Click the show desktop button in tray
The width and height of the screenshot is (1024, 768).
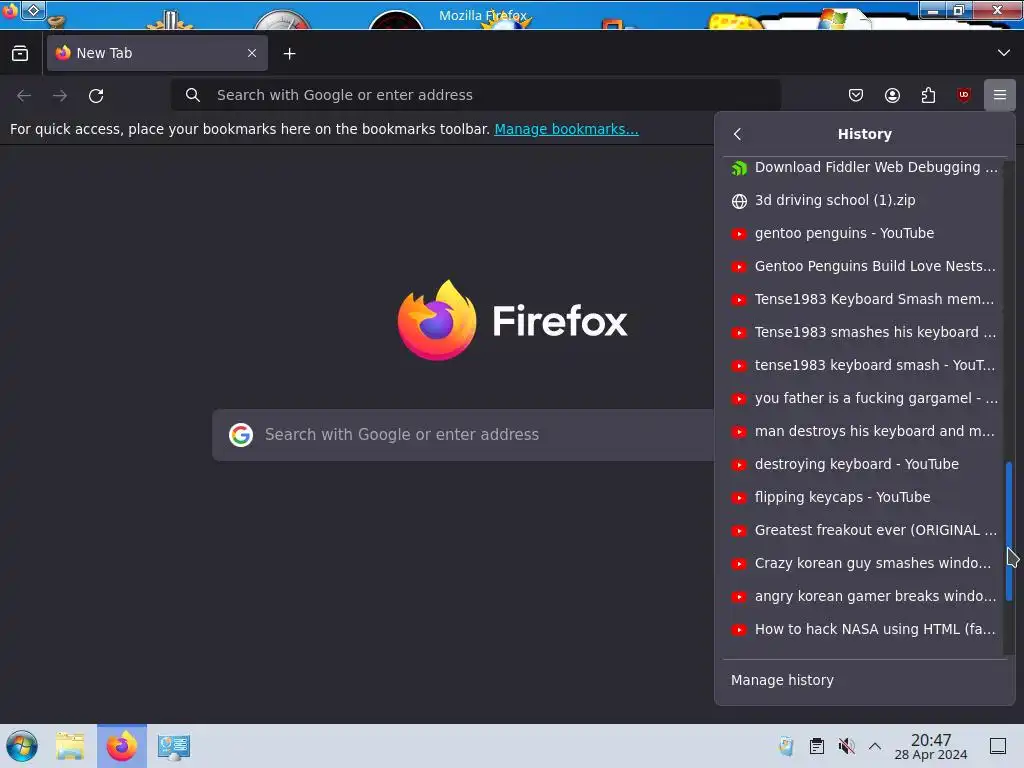998,746
